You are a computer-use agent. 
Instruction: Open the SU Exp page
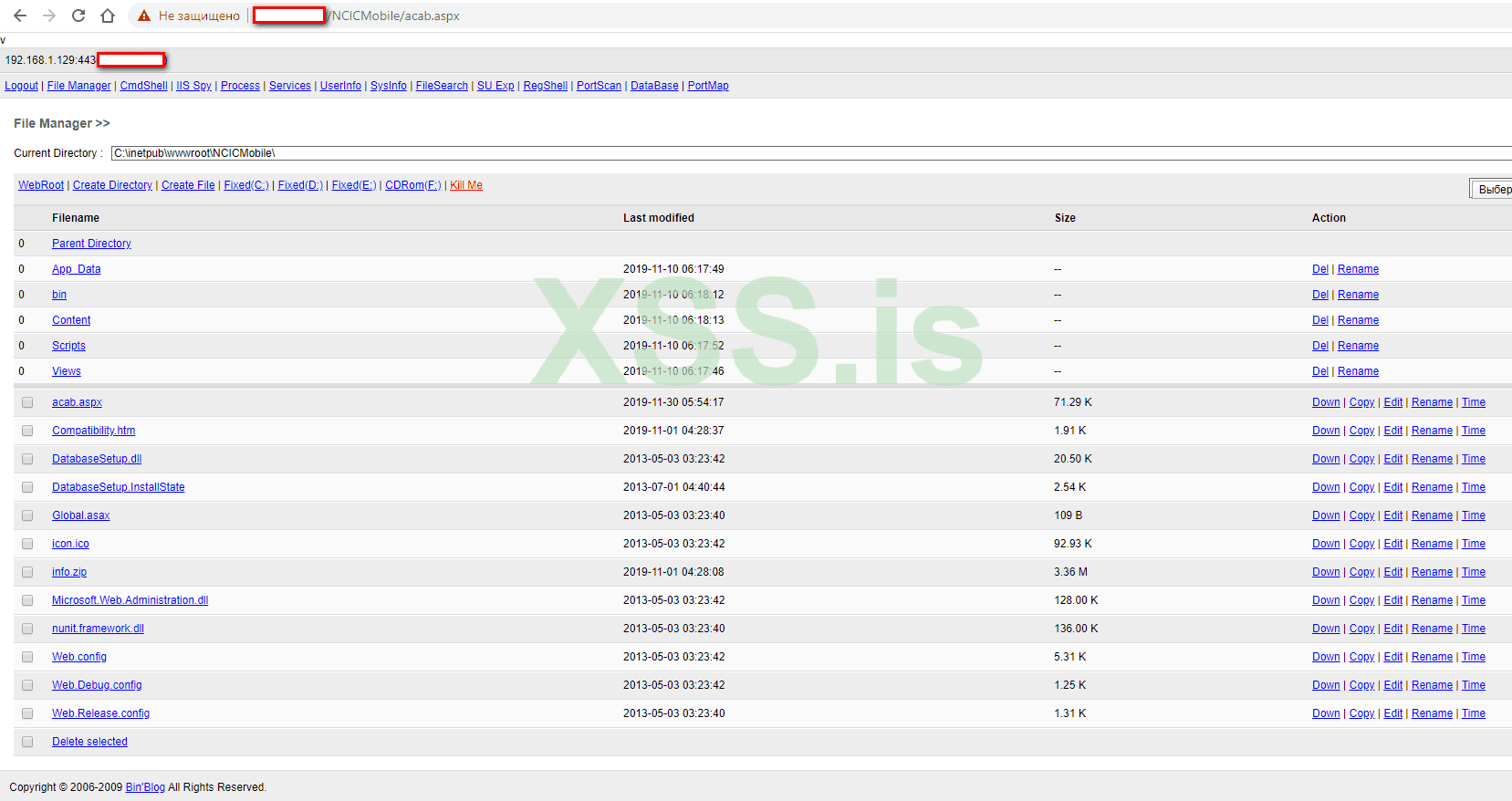[495, 86]
